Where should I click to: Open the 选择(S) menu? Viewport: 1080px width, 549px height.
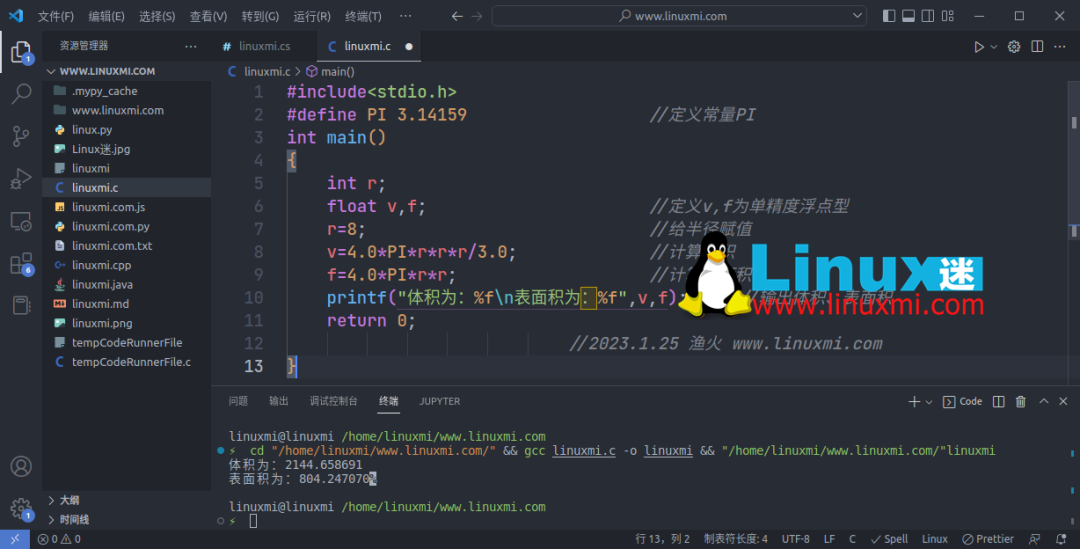click(157, 16)
